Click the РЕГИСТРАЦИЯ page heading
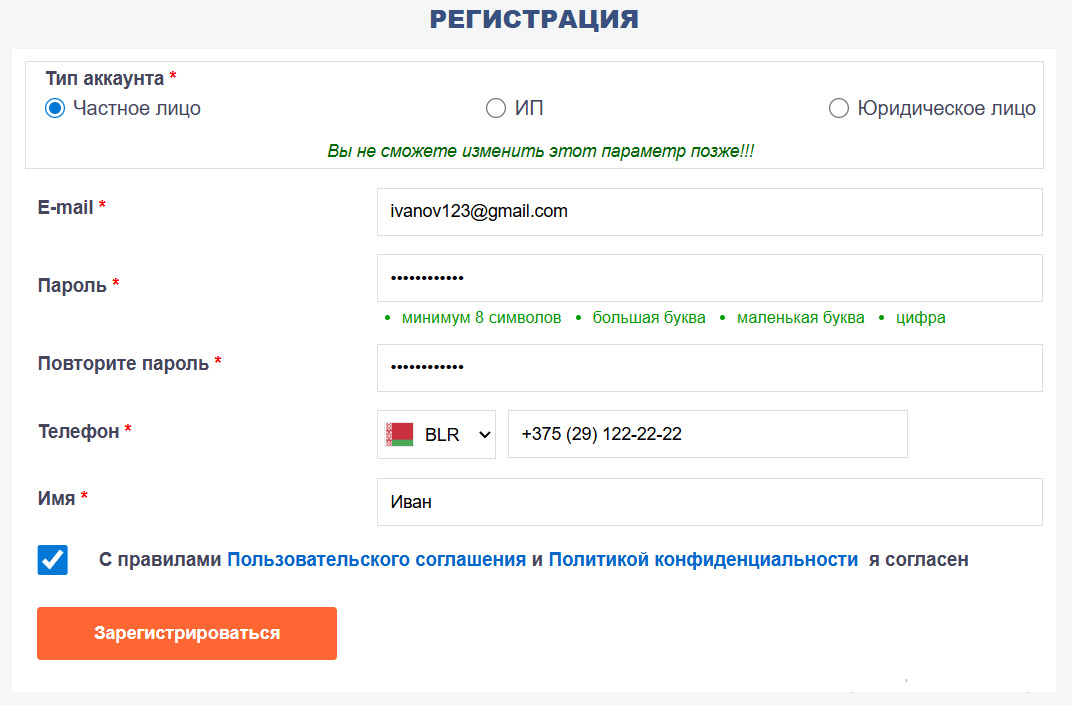 click(x=536, y=18)
